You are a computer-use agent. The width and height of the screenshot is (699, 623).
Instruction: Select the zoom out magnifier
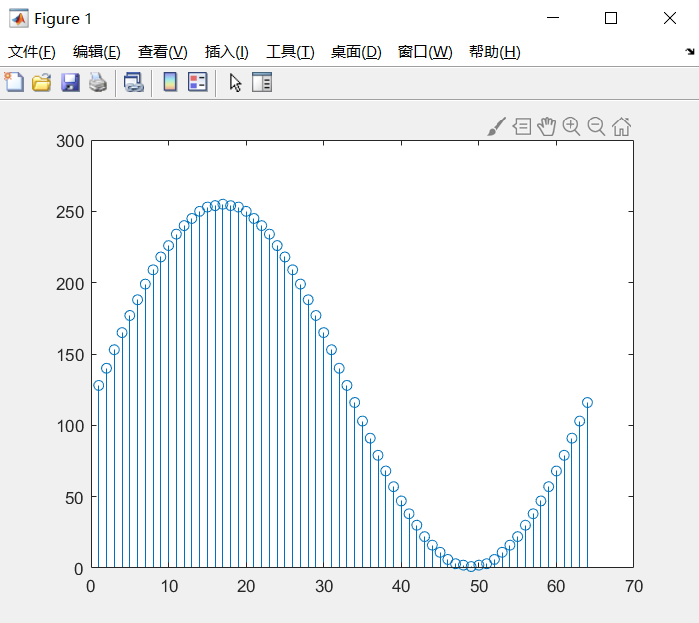tap(596, 127)
